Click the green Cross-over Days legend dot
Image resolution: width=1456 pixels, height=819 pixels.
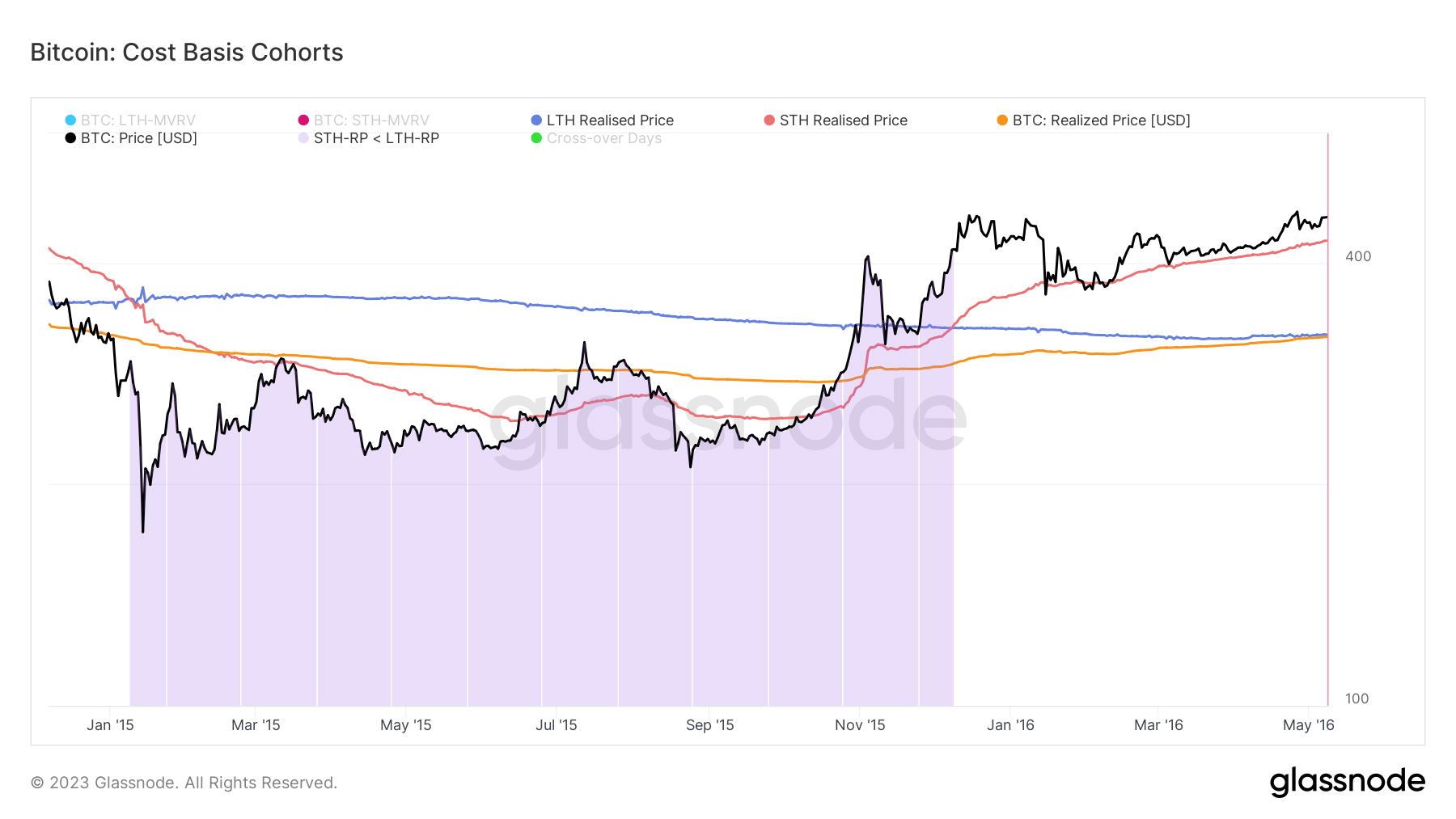pos(536,138)
